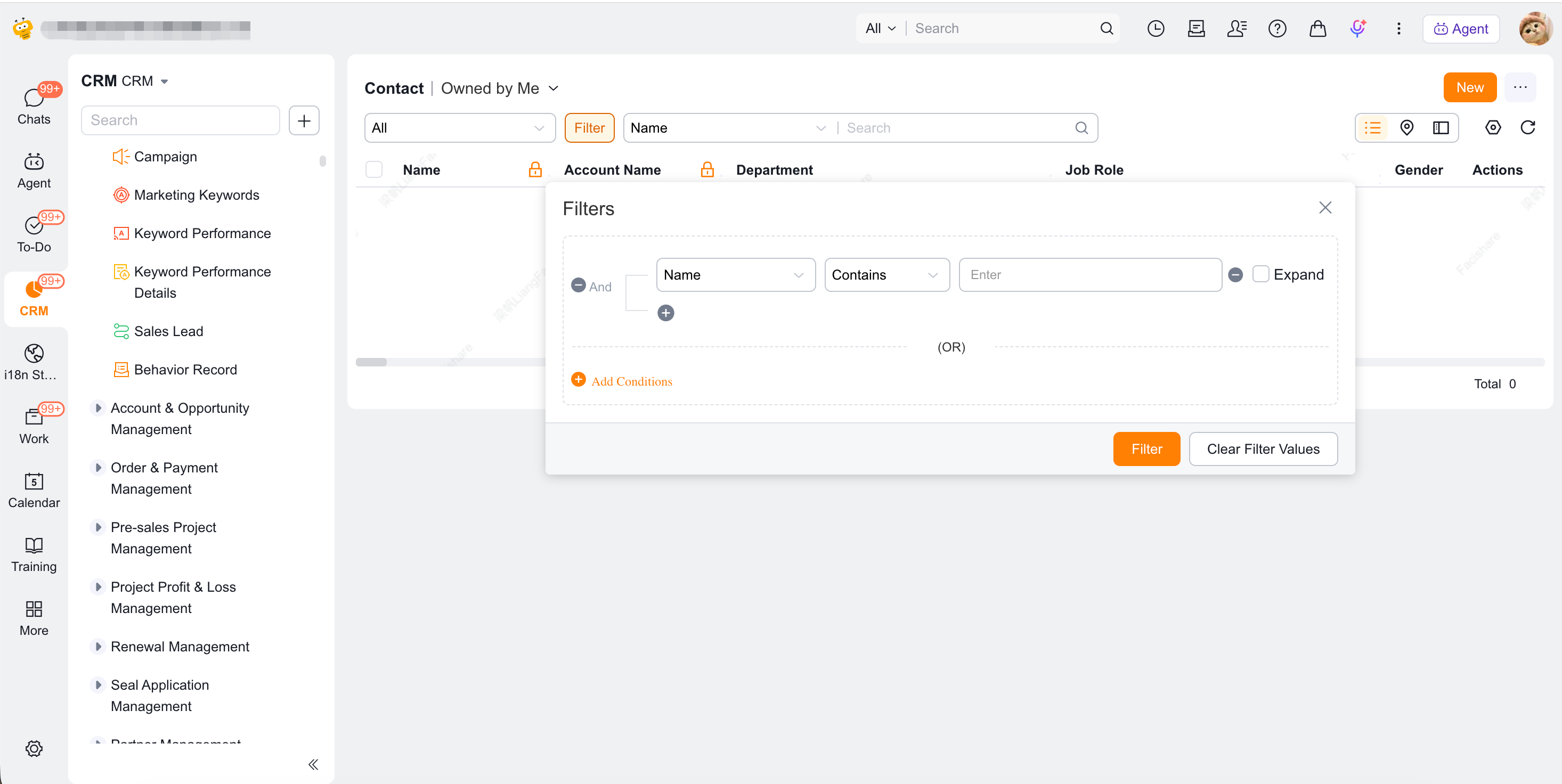Screen dimensions: 1562x784
Task: Open Training in left sidebar
Action: (34, 554)
